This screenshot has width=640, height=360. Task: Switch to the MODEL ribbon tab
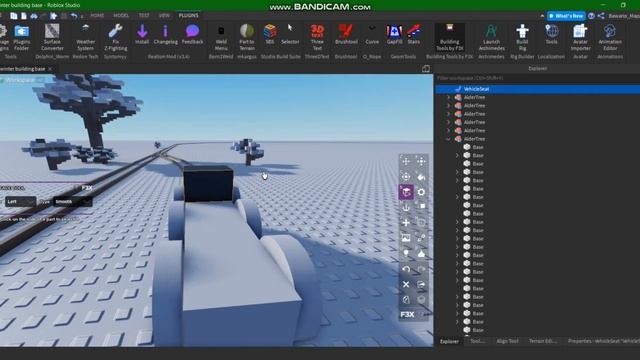[x=121, y=16]
